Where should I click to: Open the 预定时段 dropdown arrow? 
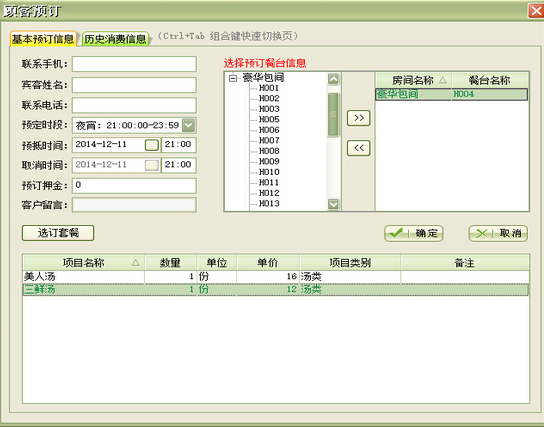[x=189, y=125]
